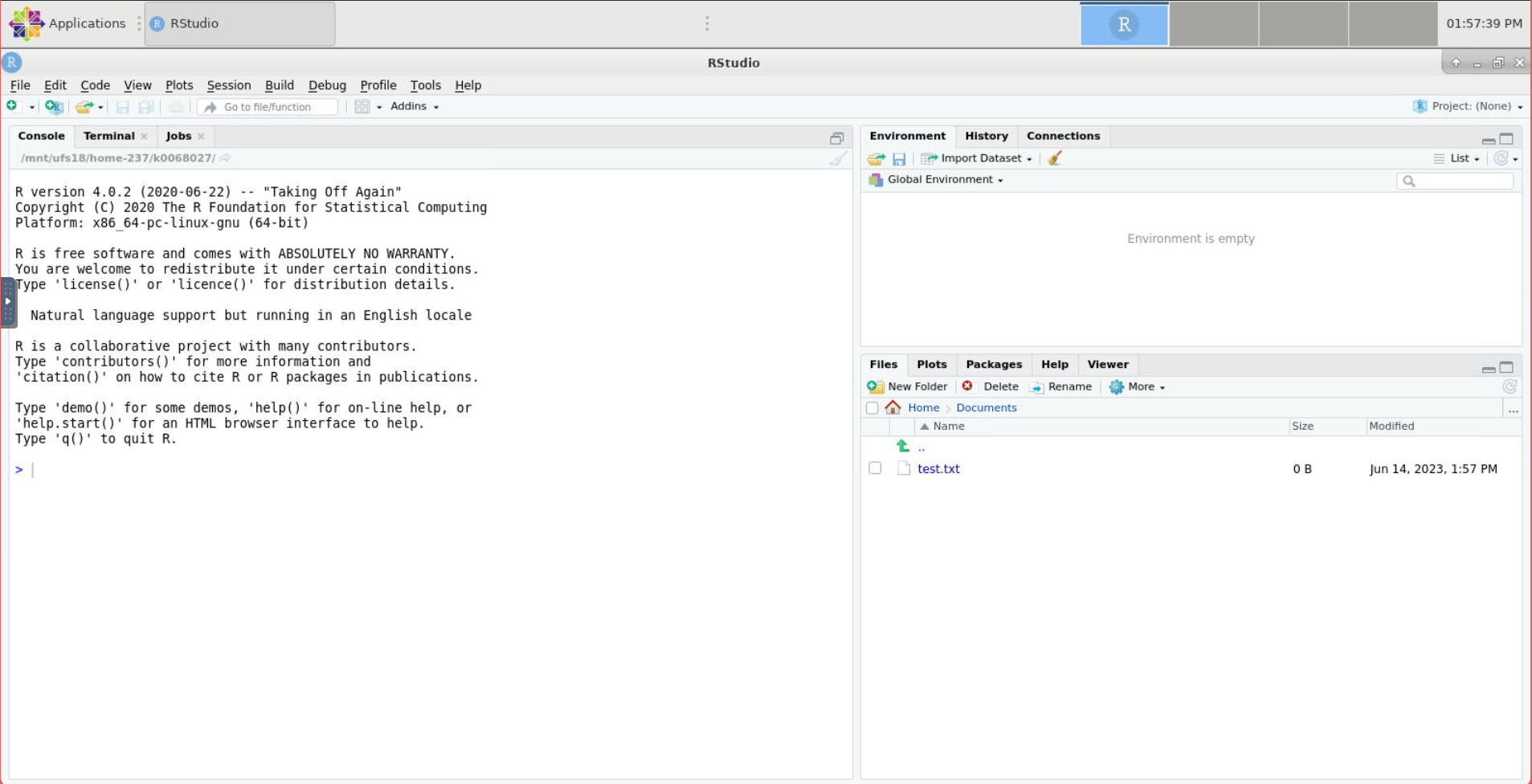Click the workspace panes grid icon

362,107
